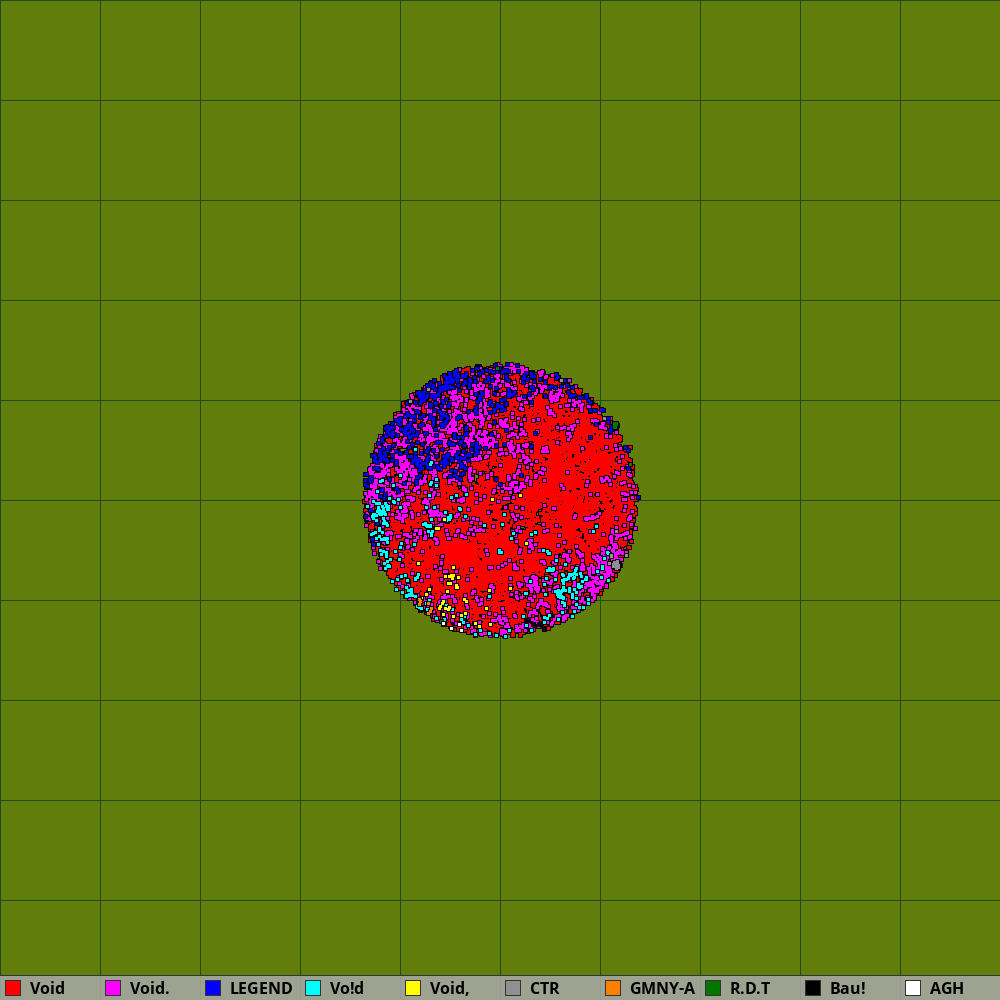Select the 'AGH' team name text
The width and height of the screenshot is (1000, 1000).
(x=946, y=988)
